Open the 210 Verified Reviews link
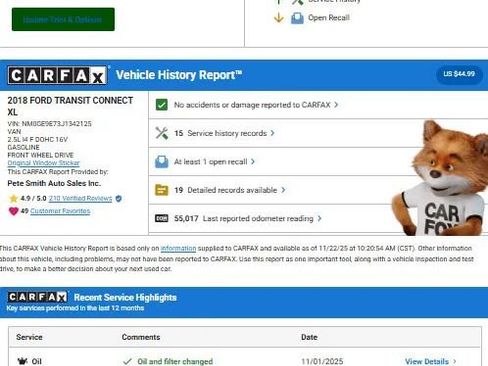488x366 pixels. pos(80,198)
